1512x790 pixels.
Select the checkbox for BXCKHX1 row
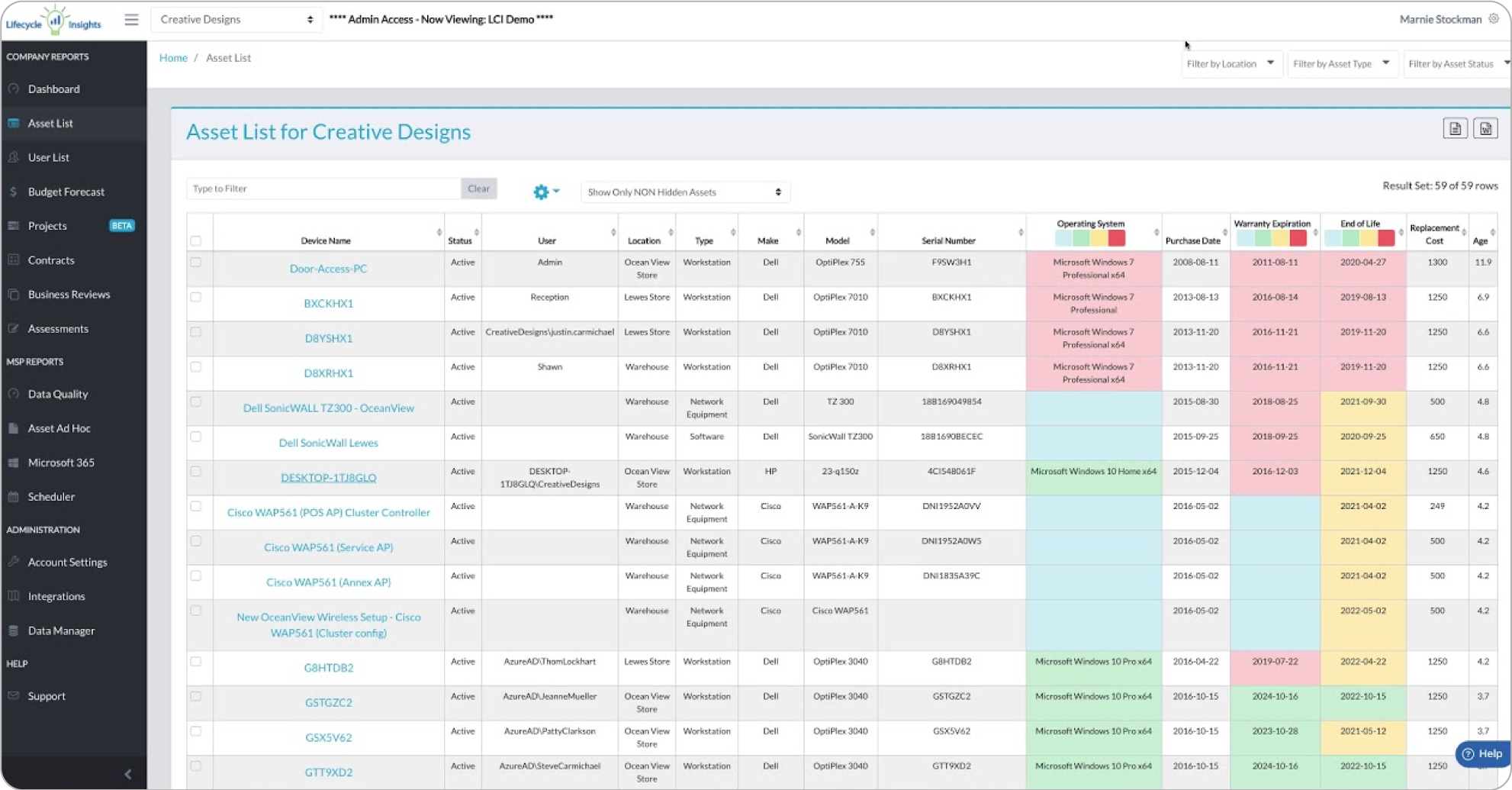tap(196, 297)
